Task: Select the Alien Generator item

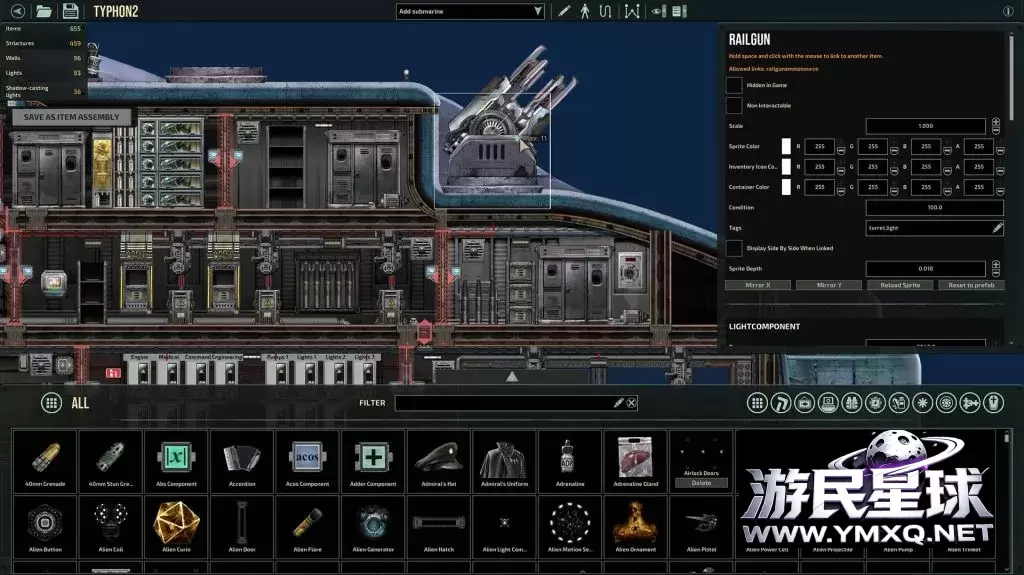Action: (x=373, y=526)
